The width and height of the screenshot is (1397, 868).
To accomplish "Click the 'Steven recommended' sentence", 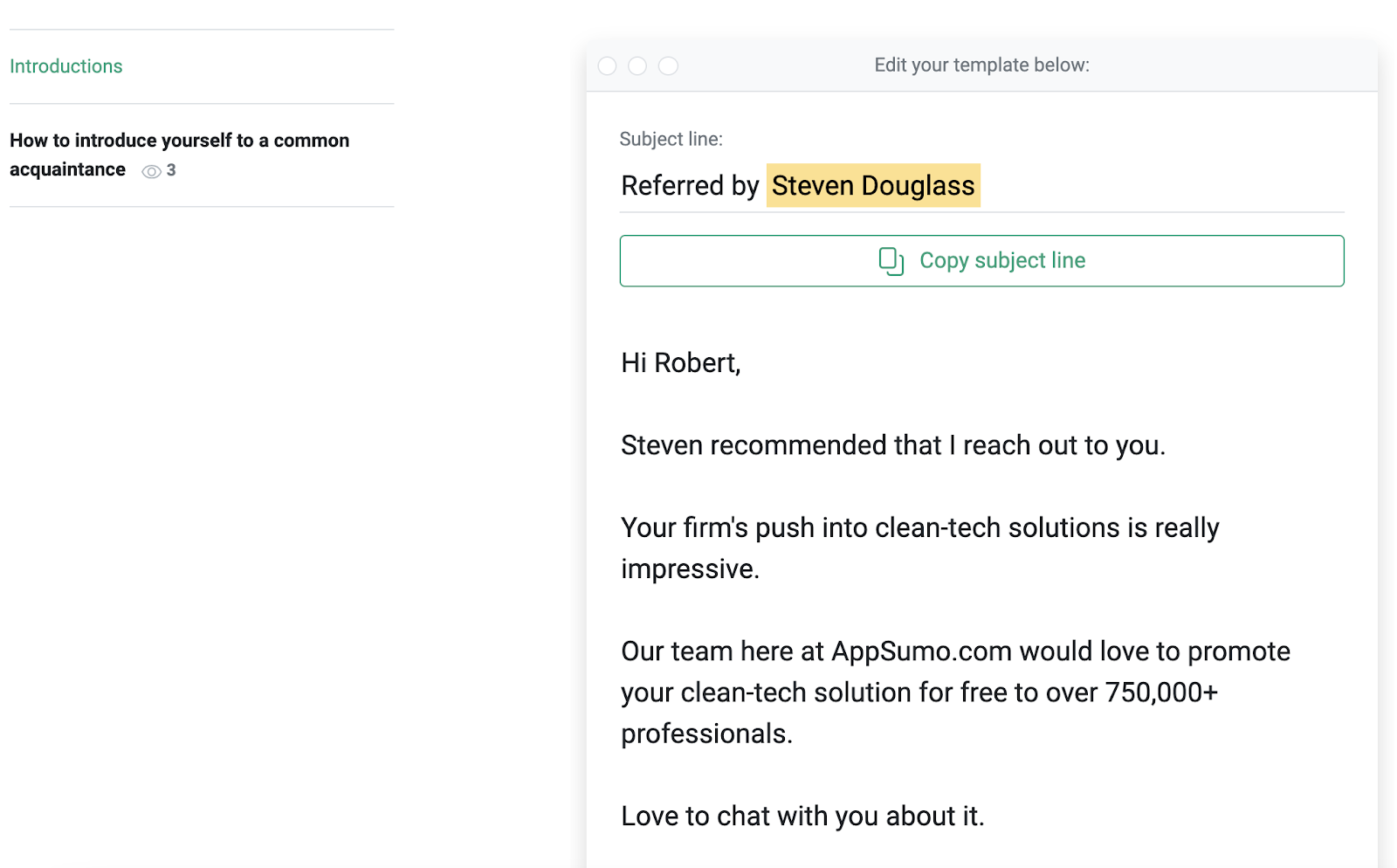I will click(892, 445).
